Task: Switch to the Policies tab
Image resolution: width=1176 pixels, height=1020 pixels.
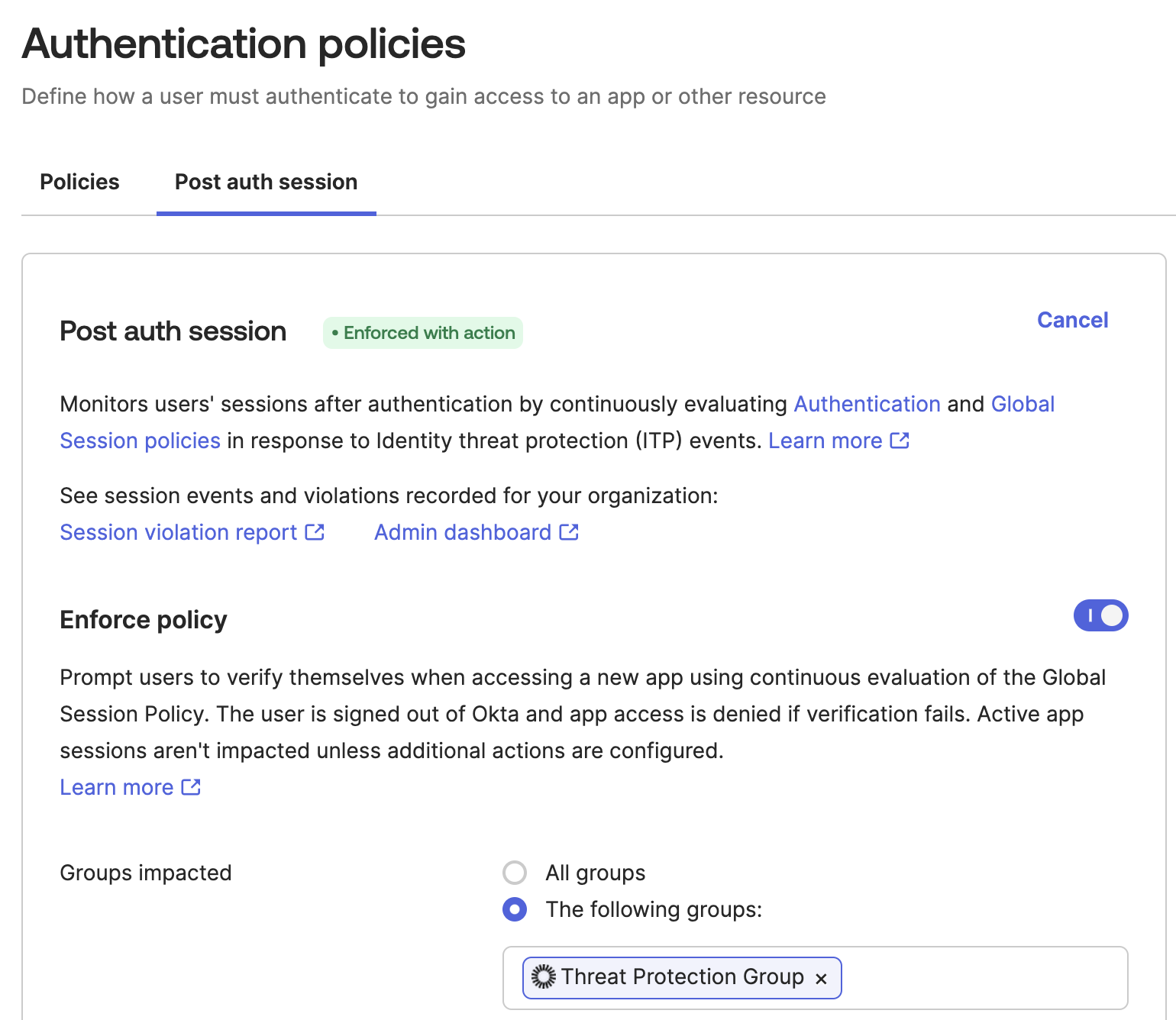Action: click(x=79, y=182)
